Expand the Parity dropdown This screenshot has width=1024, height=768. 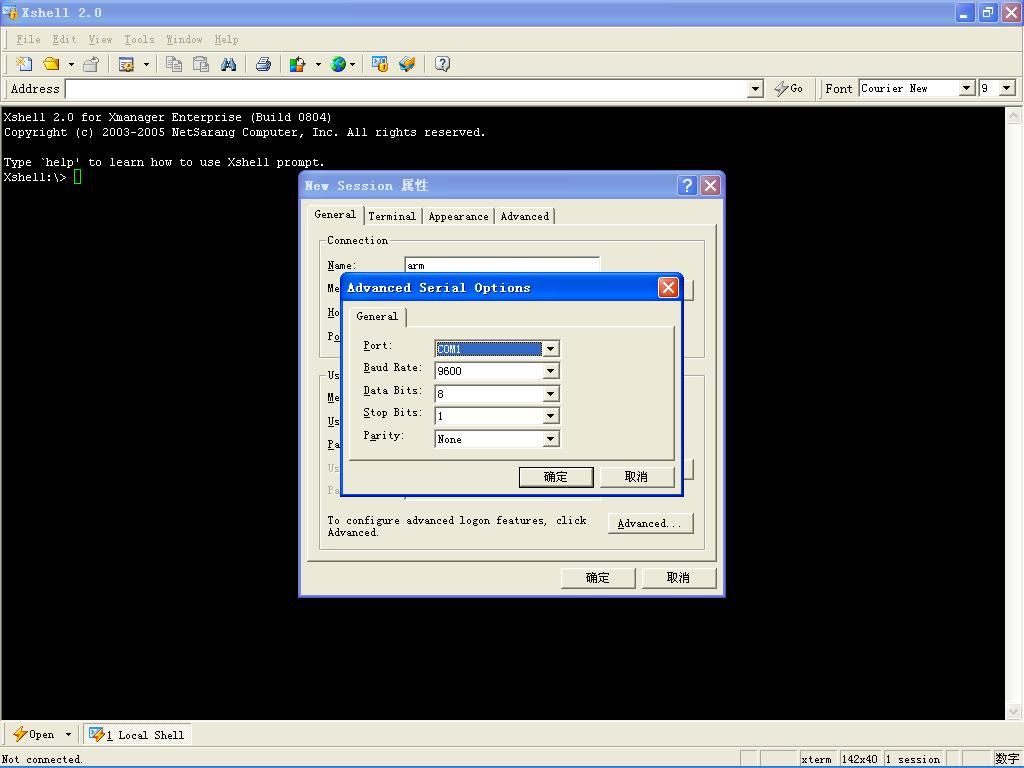pyautogui.click(x=549, y=439)
